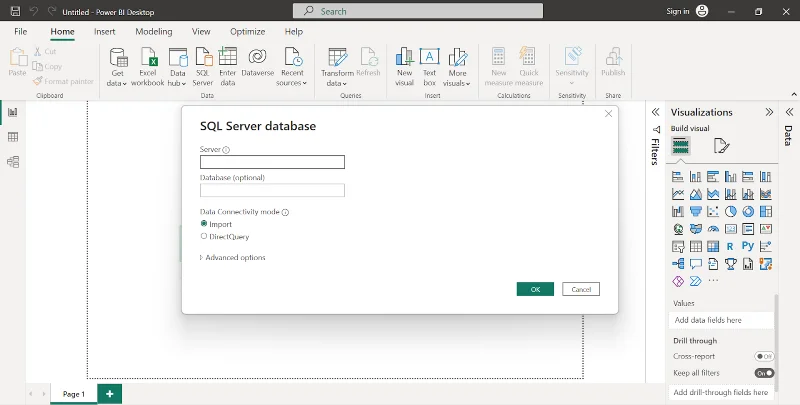Click Excel workbook in ribbon
This screenshot has height=405, width=800.
point(147,67)
